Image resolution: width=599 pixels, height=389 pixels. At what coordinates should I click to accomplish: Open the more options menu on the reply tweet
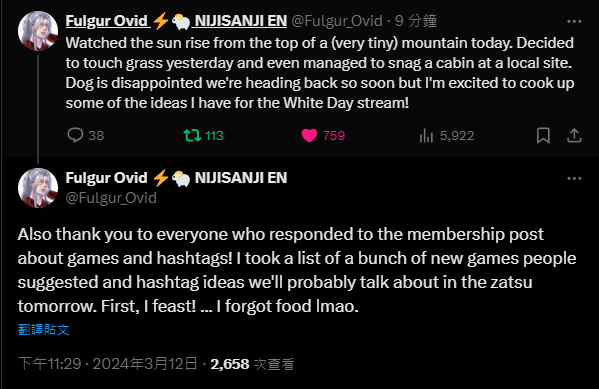(x=574, y=178)
